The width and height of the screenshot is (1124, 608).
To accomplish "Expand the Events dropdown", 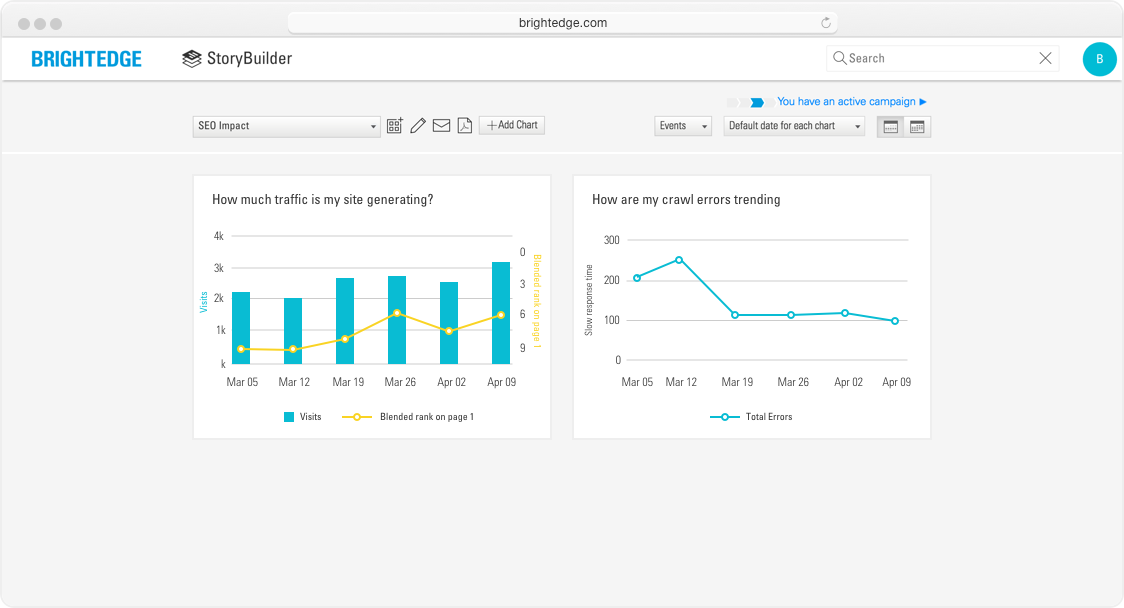I will tap(683, 126).
